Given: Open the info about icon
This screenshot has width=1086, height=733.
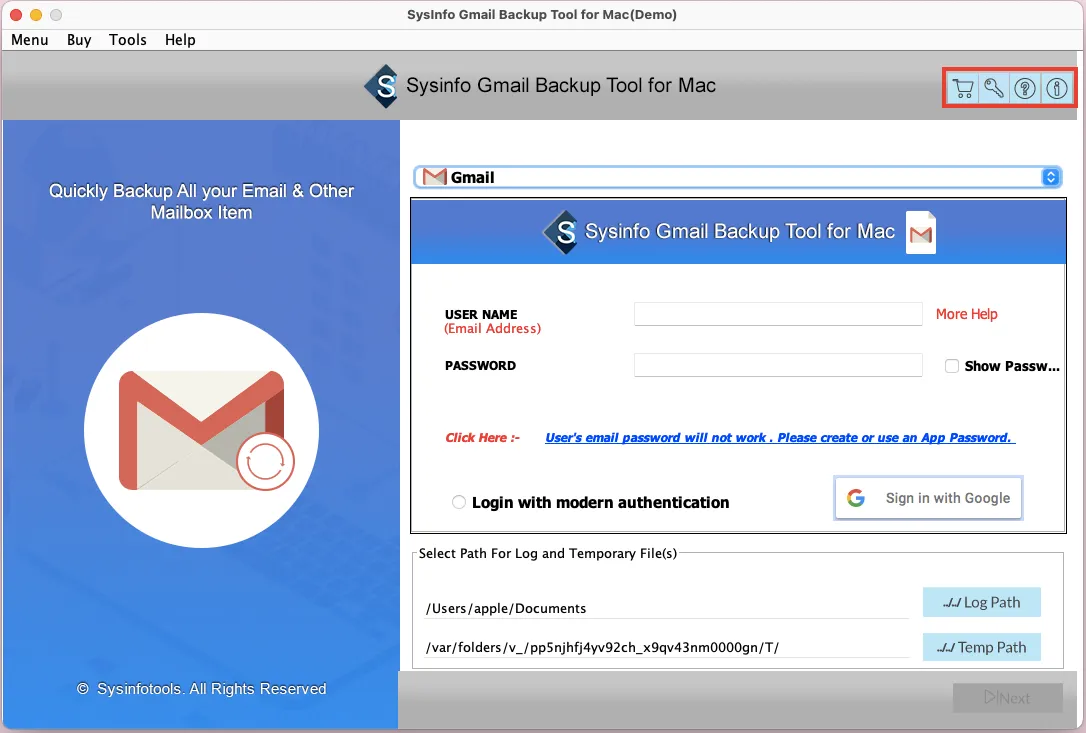Looking at the screenshot, I should point(1056,88).
